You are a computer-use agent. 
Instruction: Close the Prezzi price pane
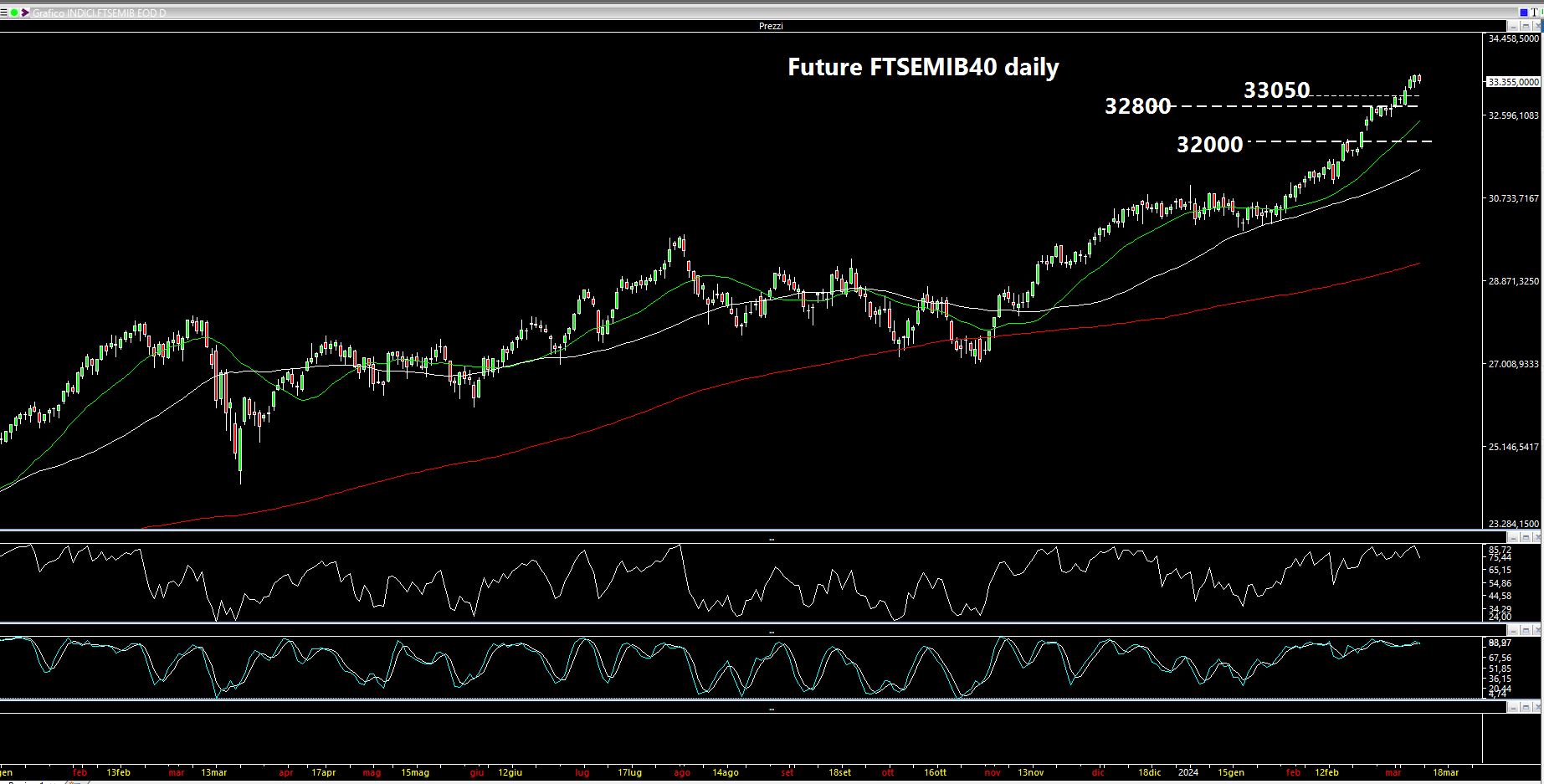click(x=1537, y=26)
